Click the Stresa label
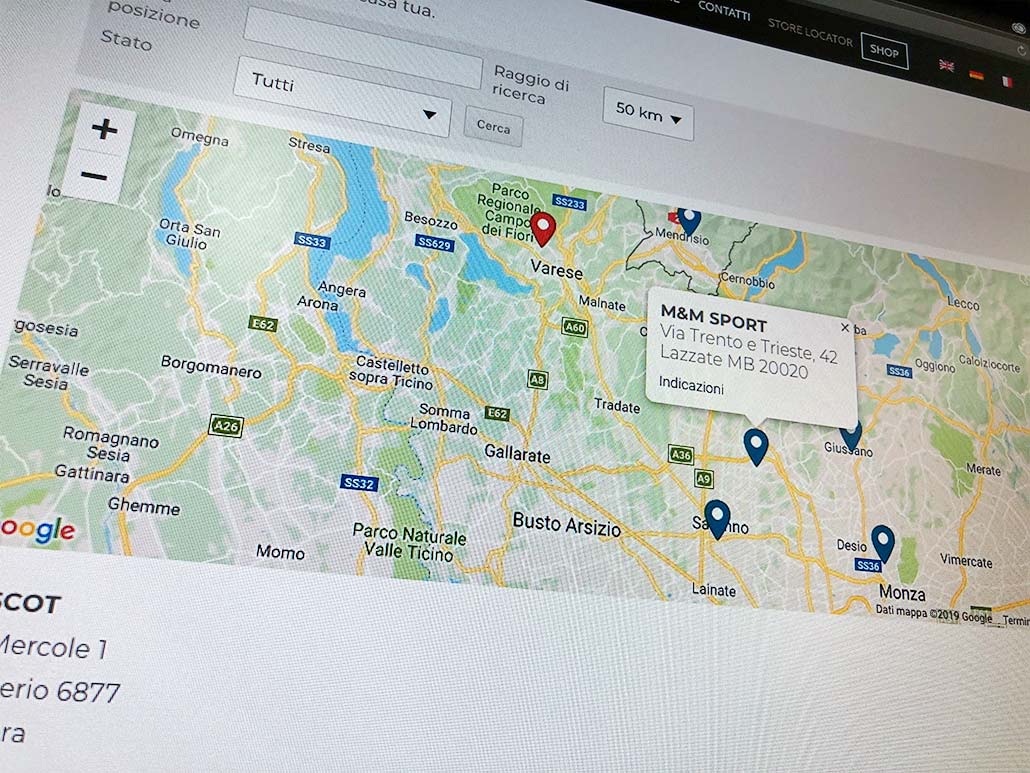 pos(309,145)
